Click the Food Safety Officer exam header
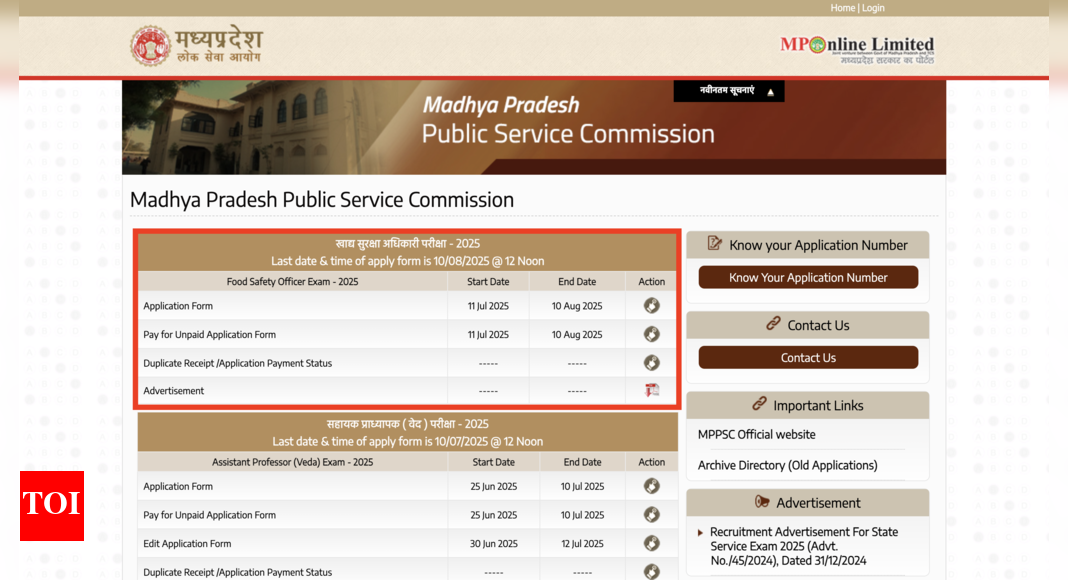The height and width of the screenshot is (580, 1068). point(407,252)
